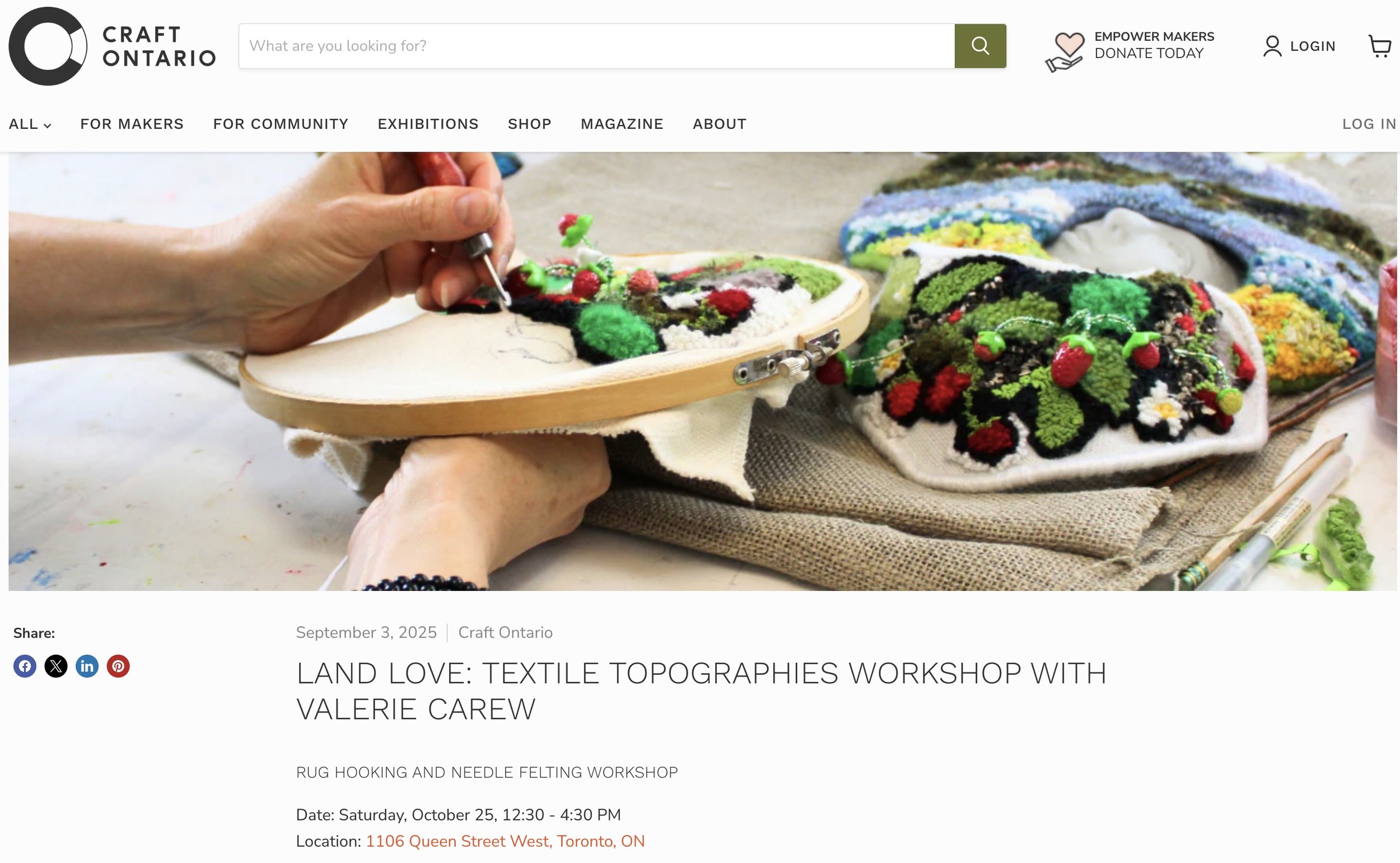1400x863 pixels.
Task: Go to the Exhibitions page
Action: pos(428,124)
